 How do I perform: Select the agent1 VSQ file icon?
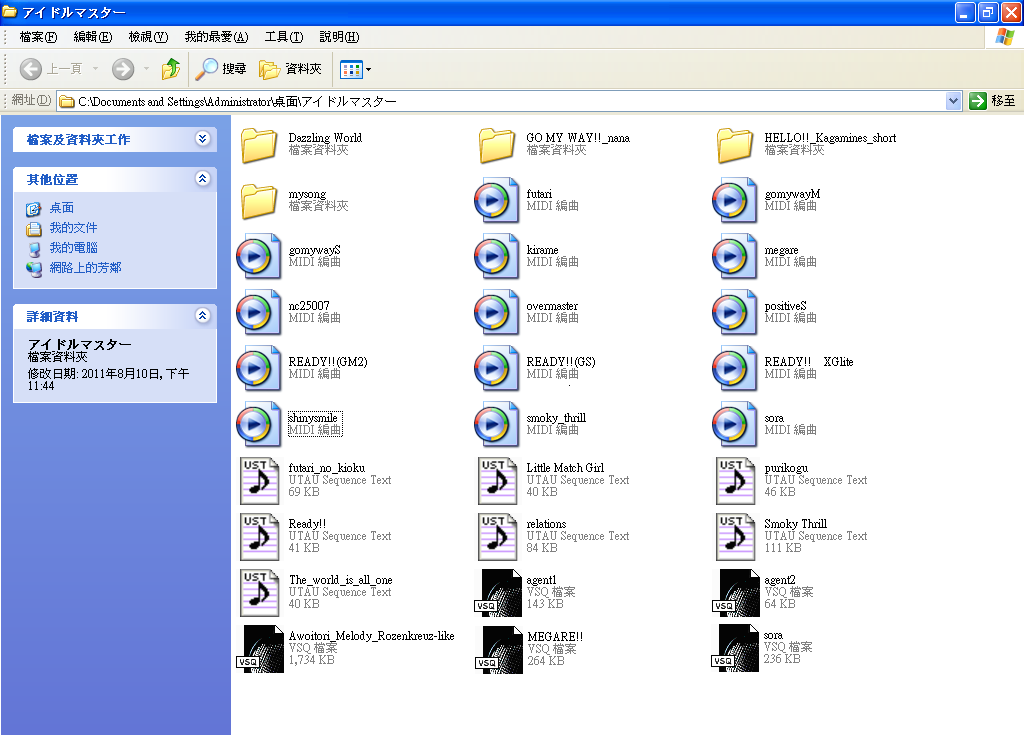[x=498, y=593]
